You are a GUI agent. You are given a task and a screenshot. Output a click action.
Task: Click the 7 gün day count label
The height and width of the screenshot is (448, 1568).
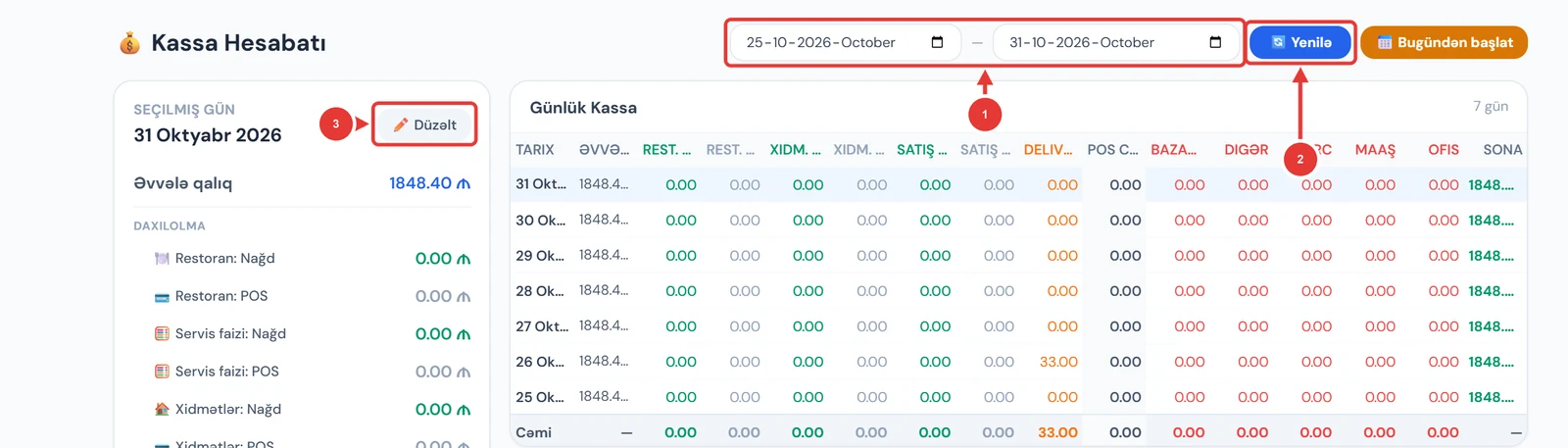pyautogui.click(x=1491, y=106)
